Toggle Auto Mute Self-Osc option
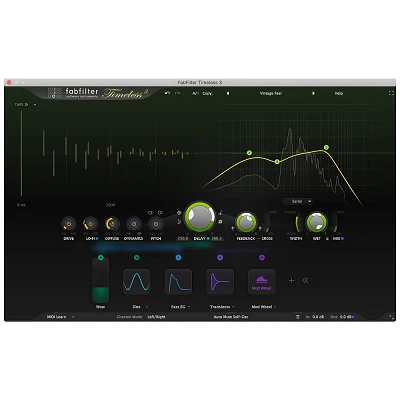Screen dimensions: 400x400 tap(231, 317)
